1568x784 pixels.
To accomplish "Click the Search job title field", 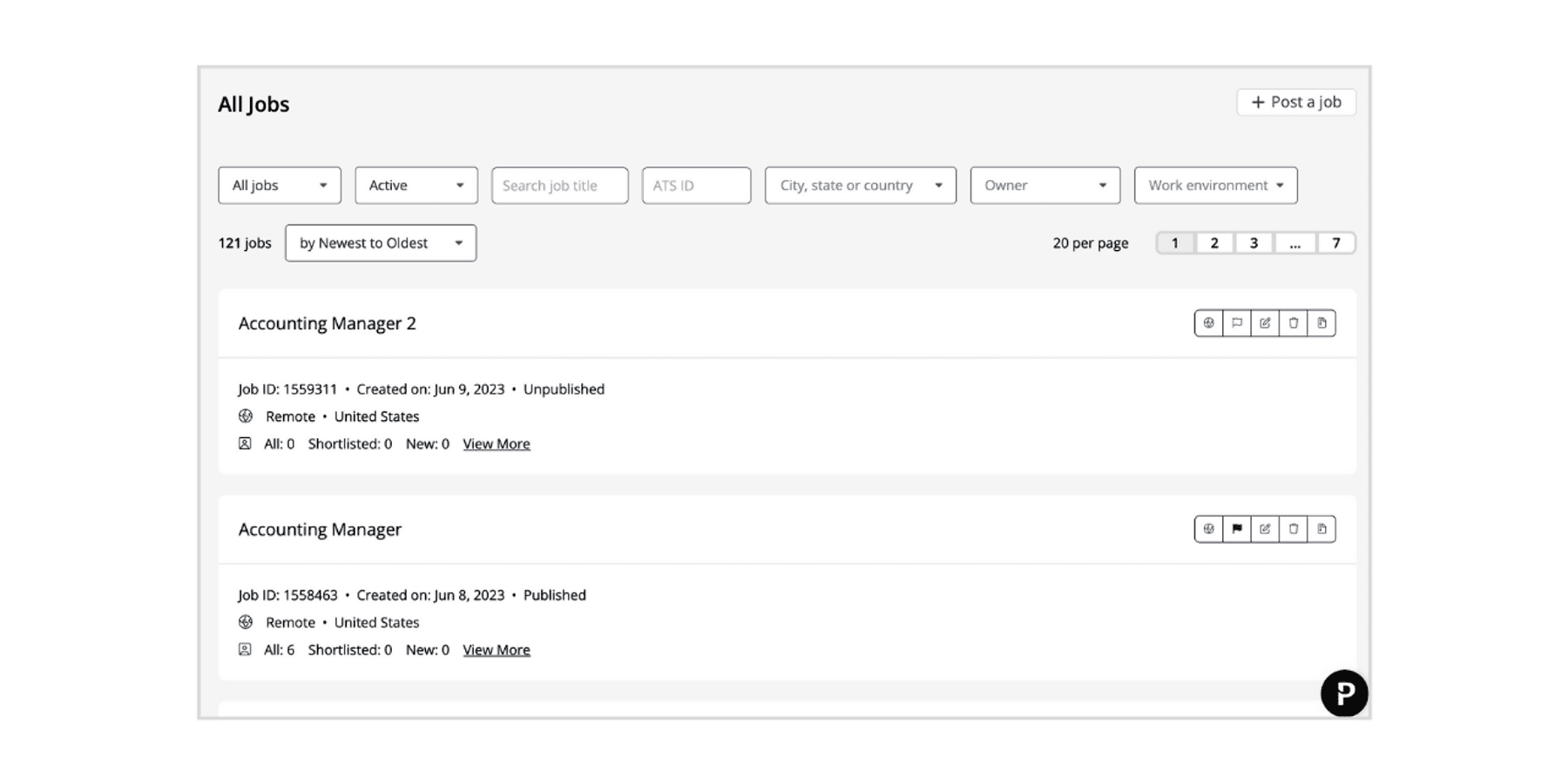I will (560, 186).
